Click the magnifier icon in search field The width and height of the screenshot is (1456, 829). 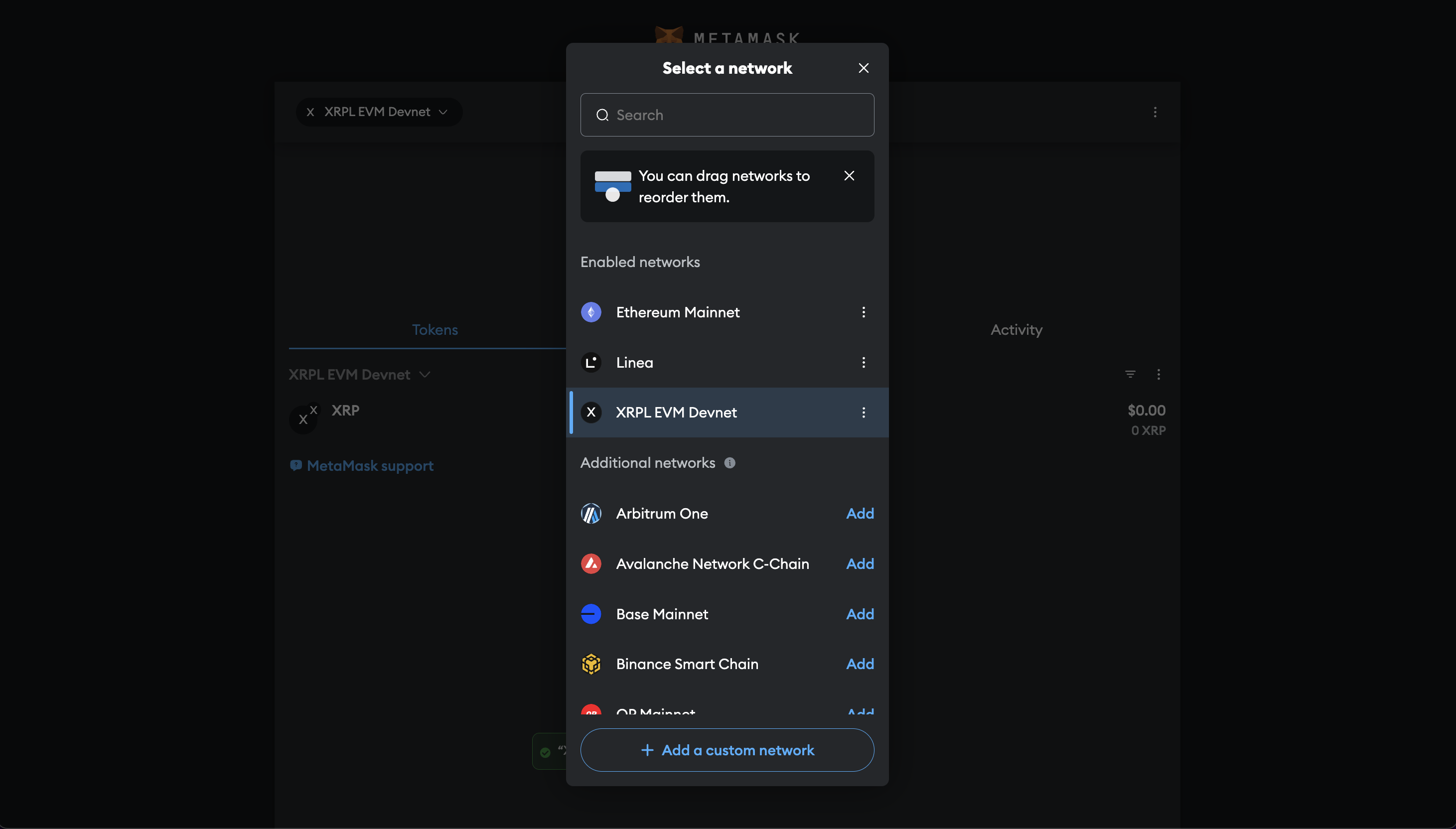coord(602,115)
